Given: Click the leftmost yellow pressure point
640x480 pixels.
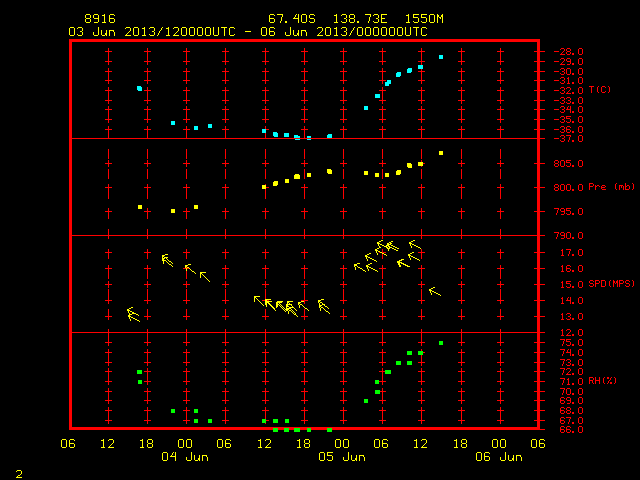Looking at the screenshot, I should click(x=140, y=207).
